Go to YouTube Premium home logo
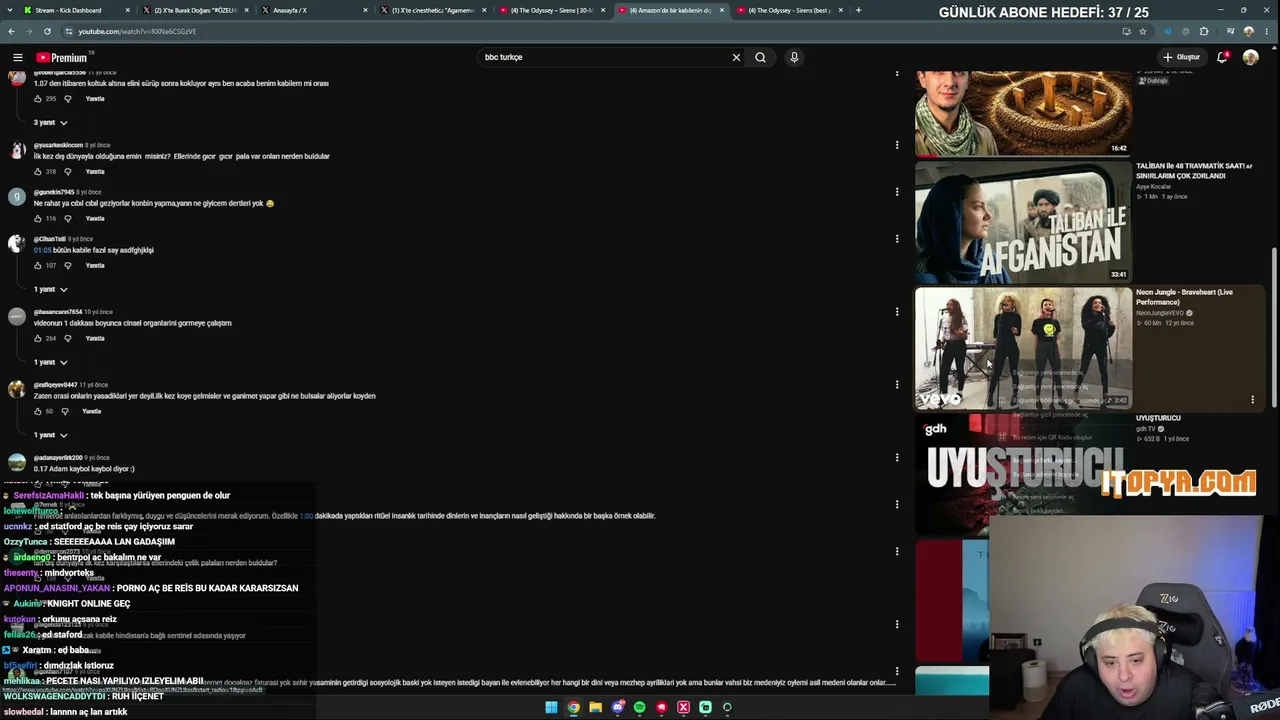 (x=62, y=57)
